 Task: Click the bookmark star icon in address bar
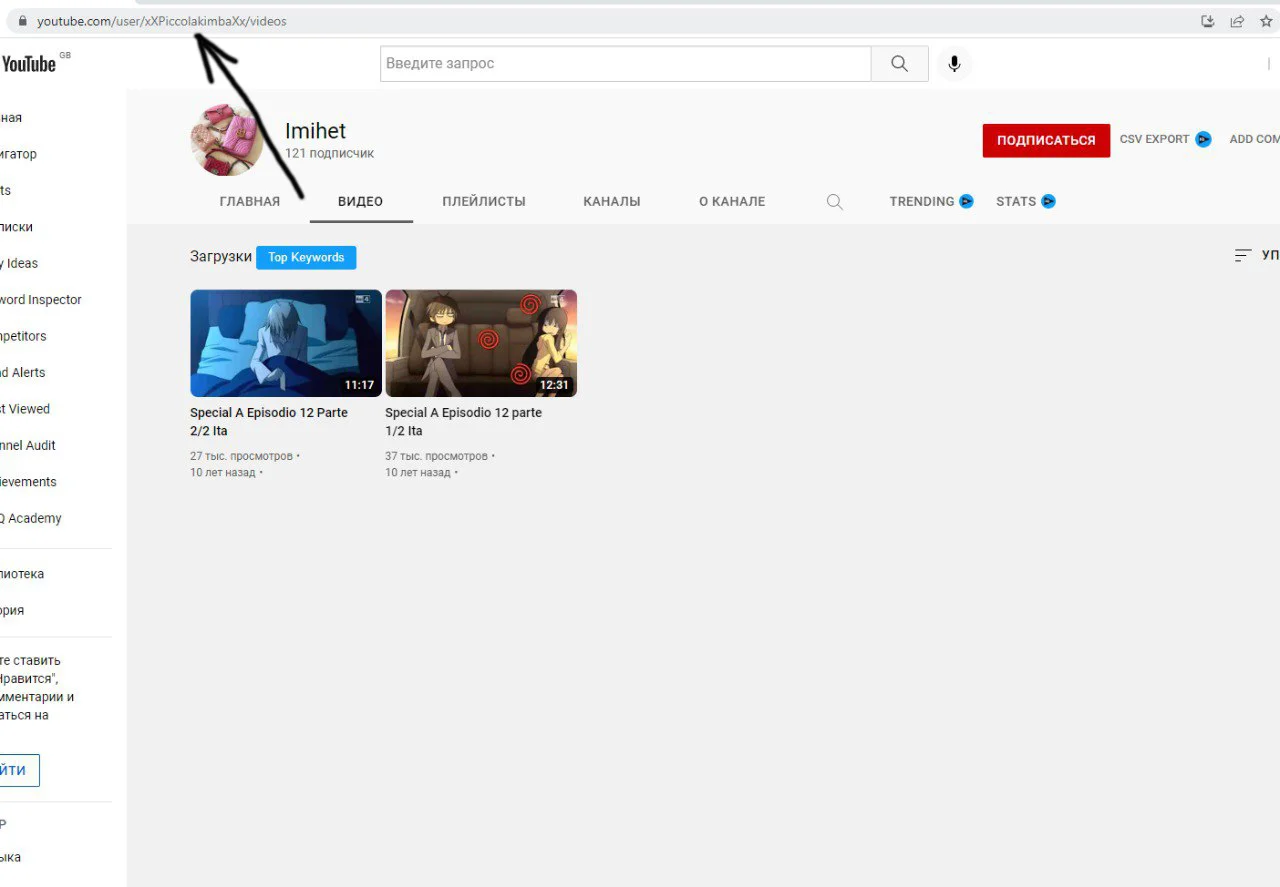coord(1266,21)
